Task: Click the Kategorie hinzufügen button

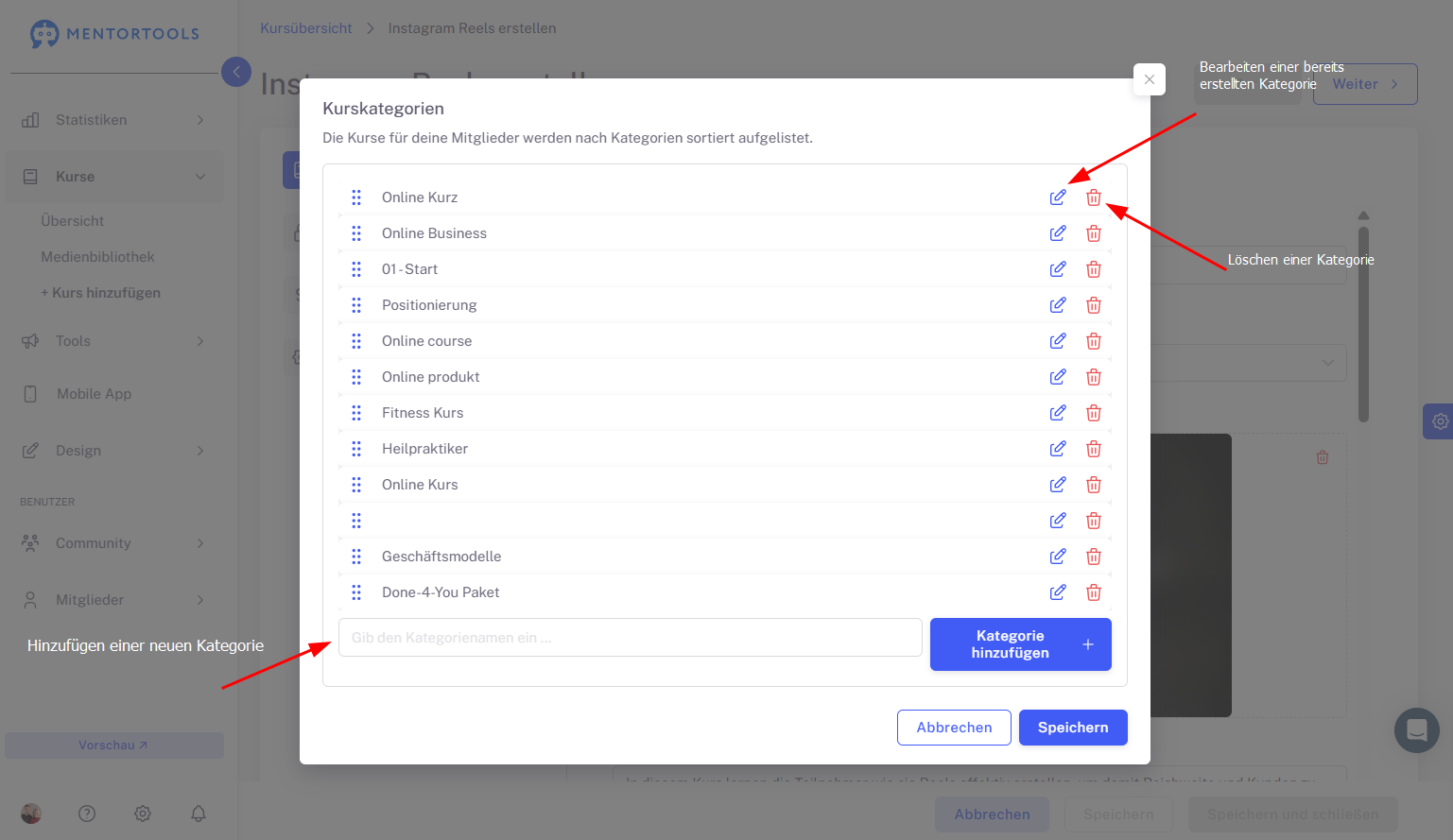Action: click(1020, 644)
